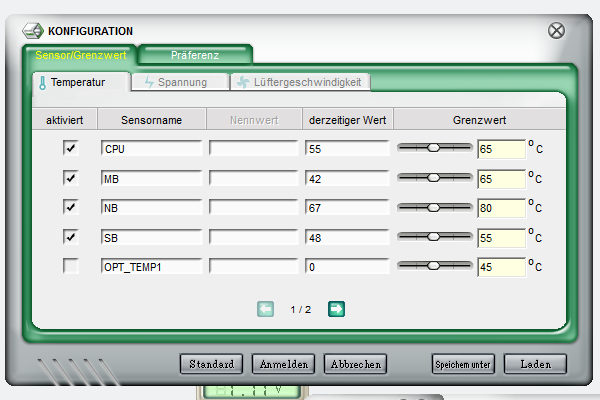This screenshot has height=400, width=600.
Task: Click CPU Grenzwert field showing 65
Action: coord(501,149)
